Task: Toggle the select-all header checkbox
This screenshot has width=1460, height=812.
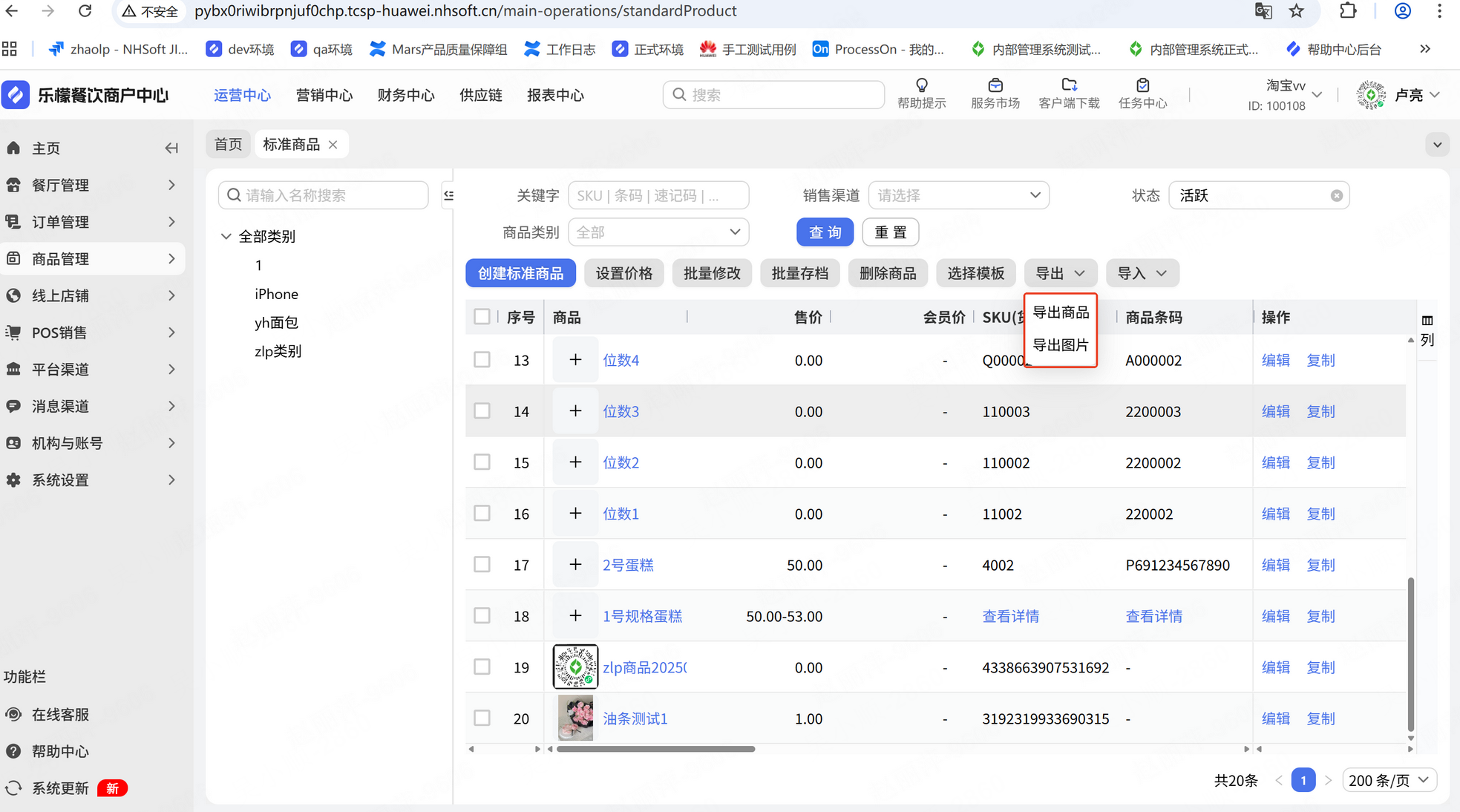Action: point(482,317)
